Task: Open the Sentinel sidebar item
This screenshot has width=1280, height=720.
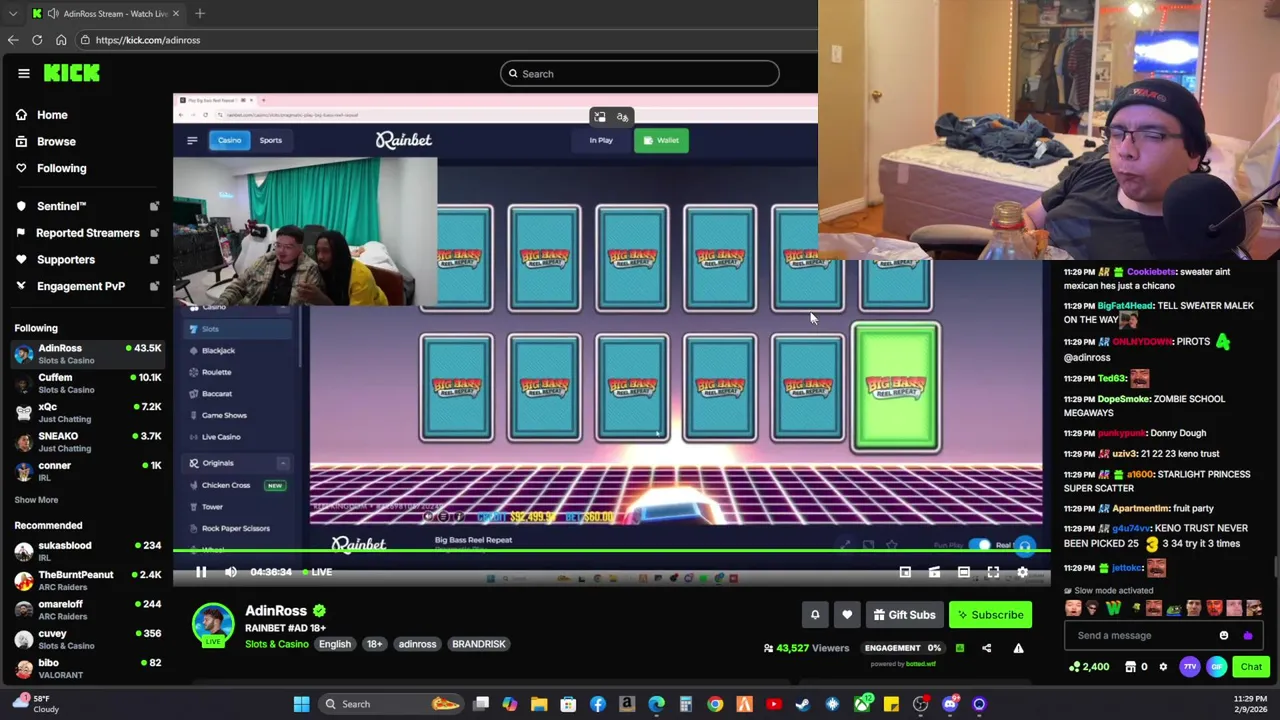Action: [x=61, y=206]
